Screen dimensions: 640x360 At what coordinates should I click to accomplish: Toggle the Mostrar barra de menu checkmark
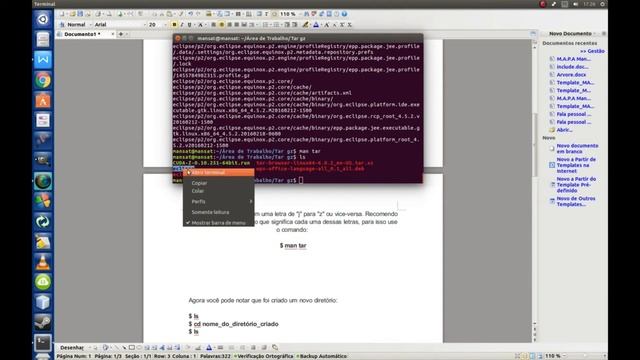218,223
